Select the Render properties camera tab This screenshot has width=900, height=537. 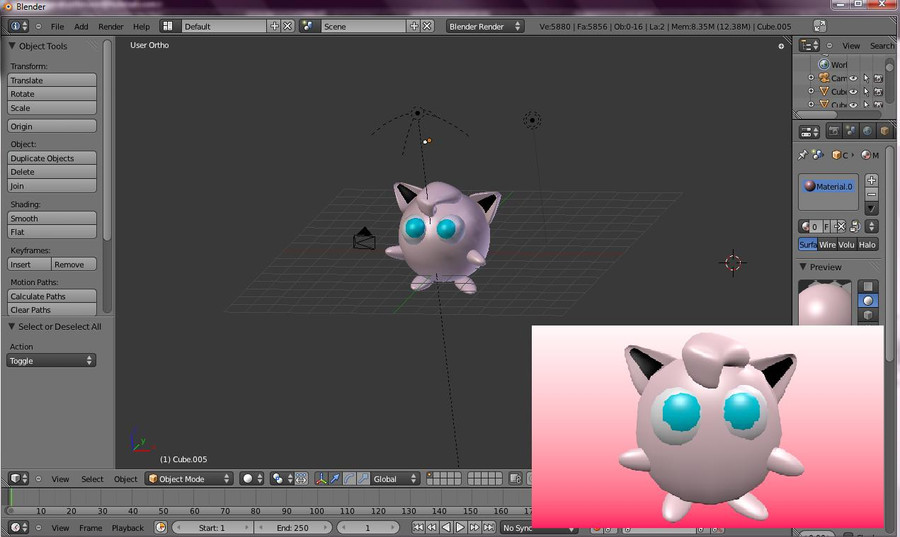(x=833, y=131)
